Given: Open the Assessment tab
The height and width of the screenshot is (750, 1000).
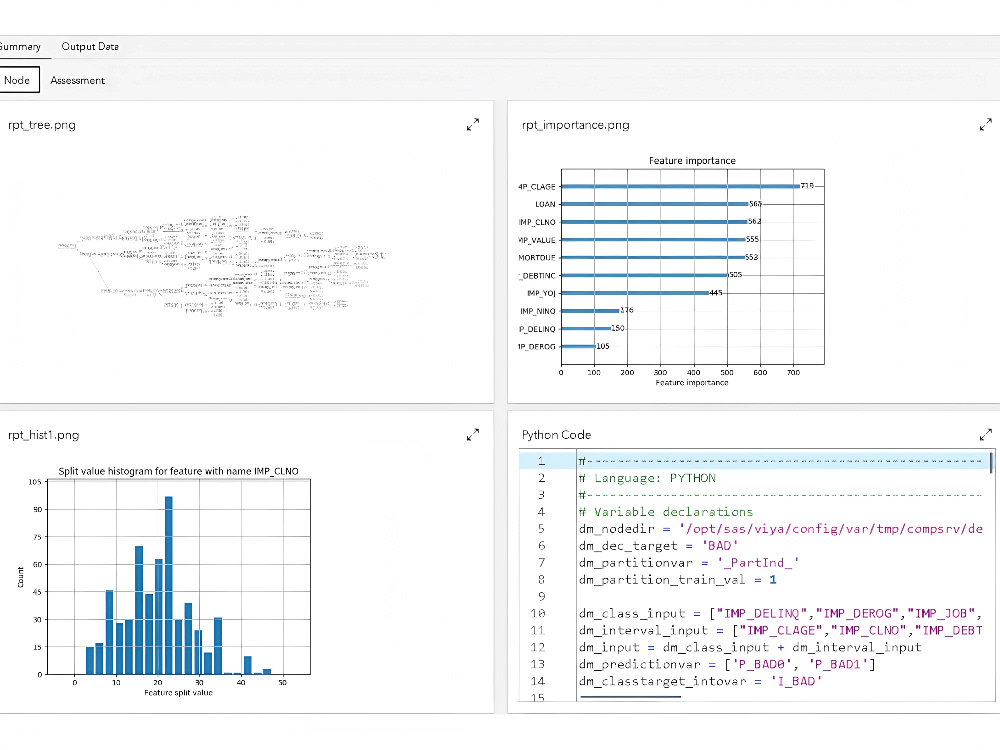Looking at the screenshot, I should pyautogui.click(x=77, y=80).
